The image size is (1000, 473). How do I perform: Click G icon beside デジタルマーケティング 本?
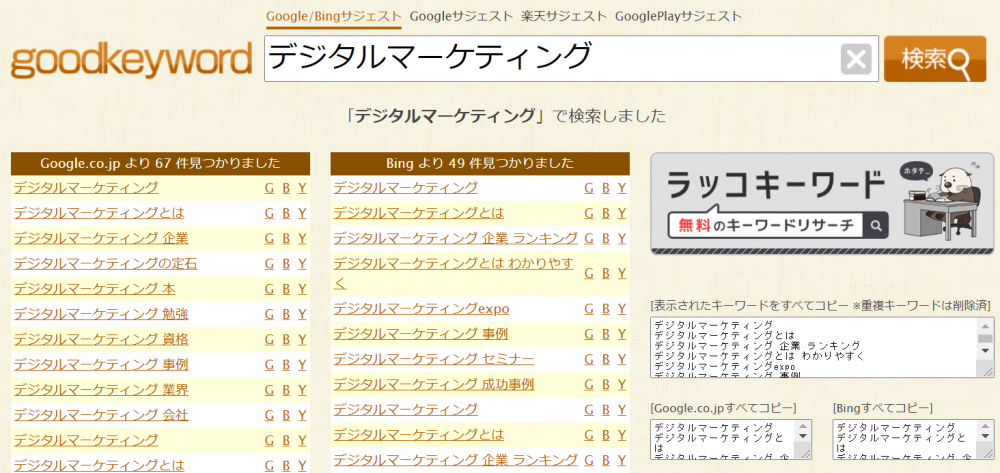(x=269, y=289)
